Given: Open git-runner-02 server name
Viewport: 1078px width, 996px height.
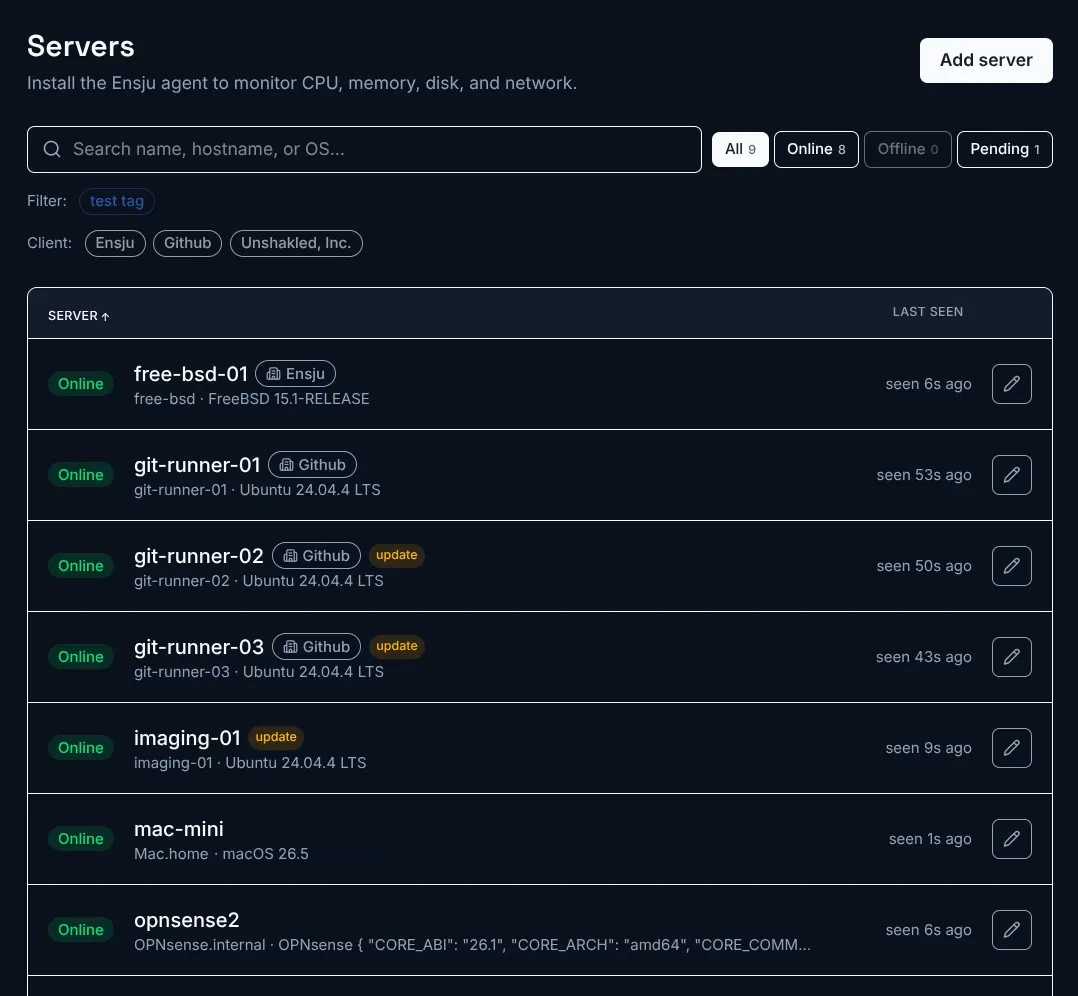Looking at the screenshot, I should [x=199, y=556].
